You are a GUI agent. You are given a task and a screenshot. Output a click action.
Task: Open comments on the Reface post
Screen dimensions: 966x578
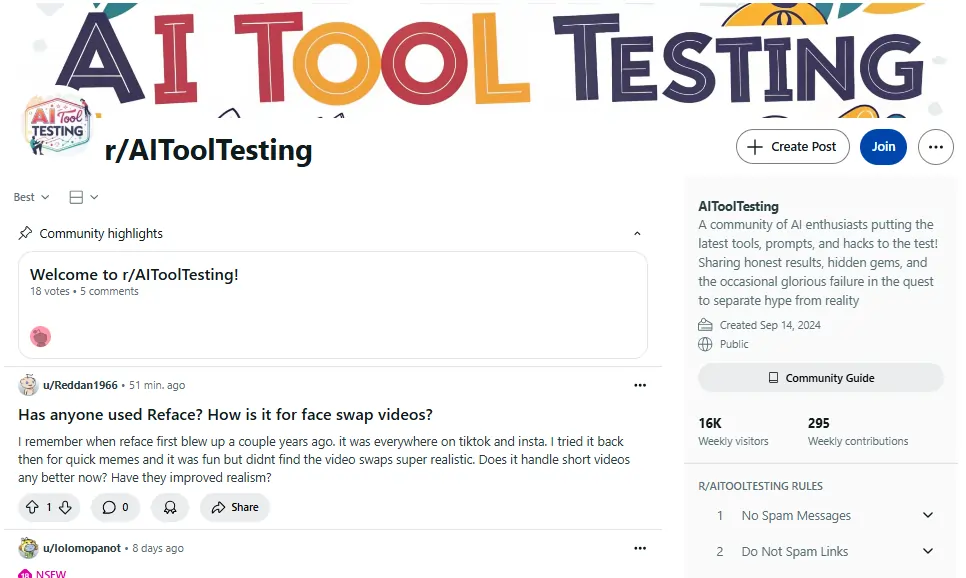coord(115,507)
